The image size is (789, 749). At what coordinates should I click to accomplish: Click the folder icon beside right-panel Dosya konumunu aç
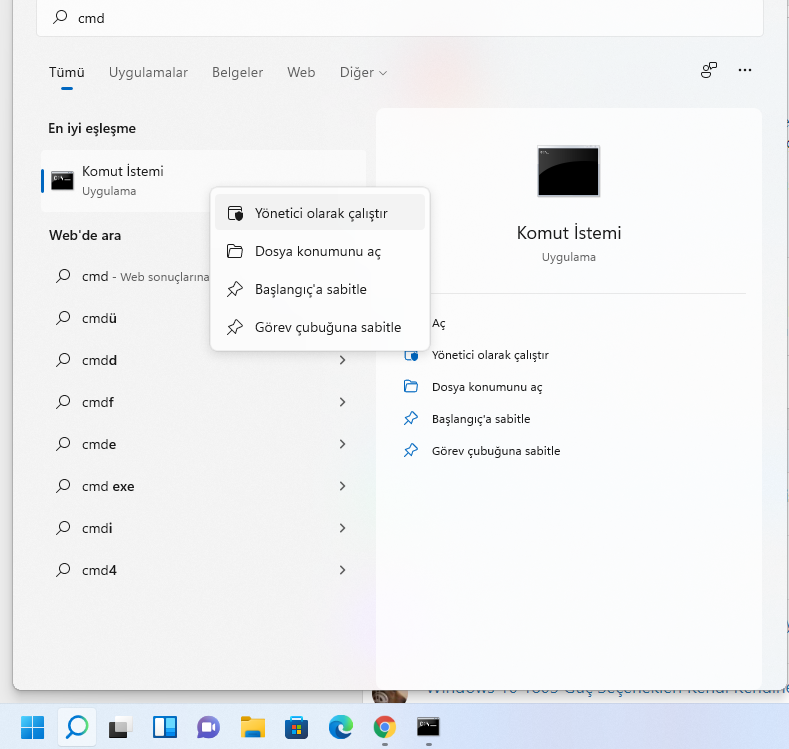click(411, 386)
